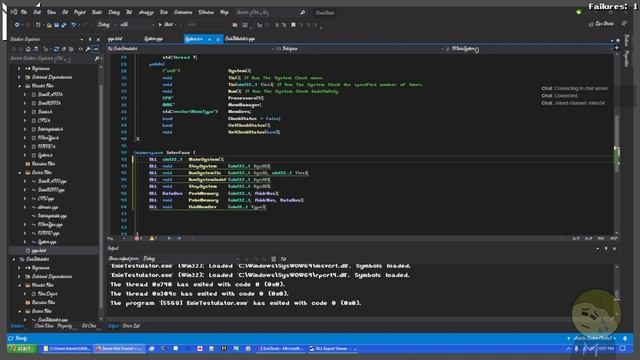Viewport: 640px width, 360px height.
Task: Collapse the upper Source Files folder
Action: pos(19,173)
